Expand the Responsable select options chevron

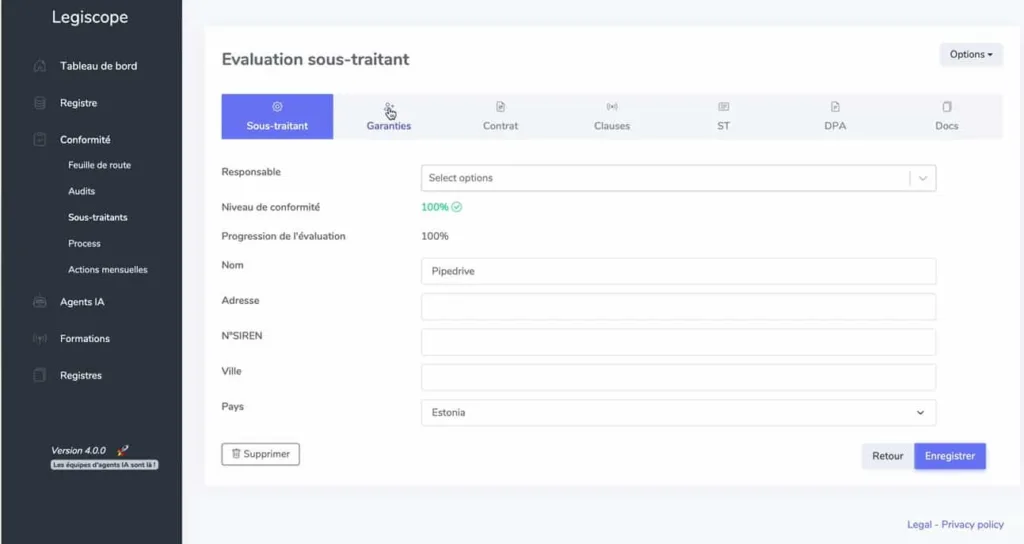tap(923, 178)
